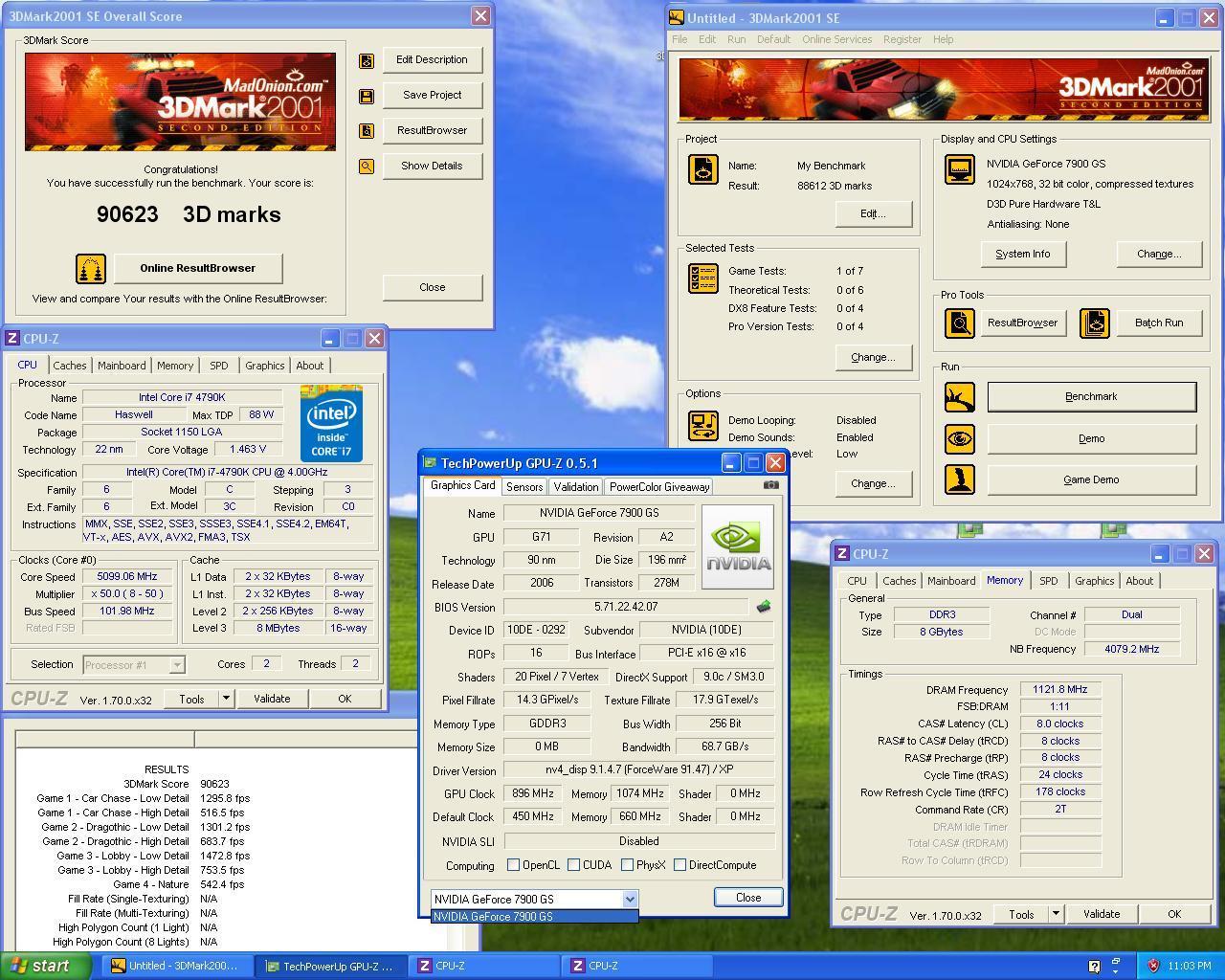Click the Pro Tools ResultBrowser magnifier icon

coord(959,323)
